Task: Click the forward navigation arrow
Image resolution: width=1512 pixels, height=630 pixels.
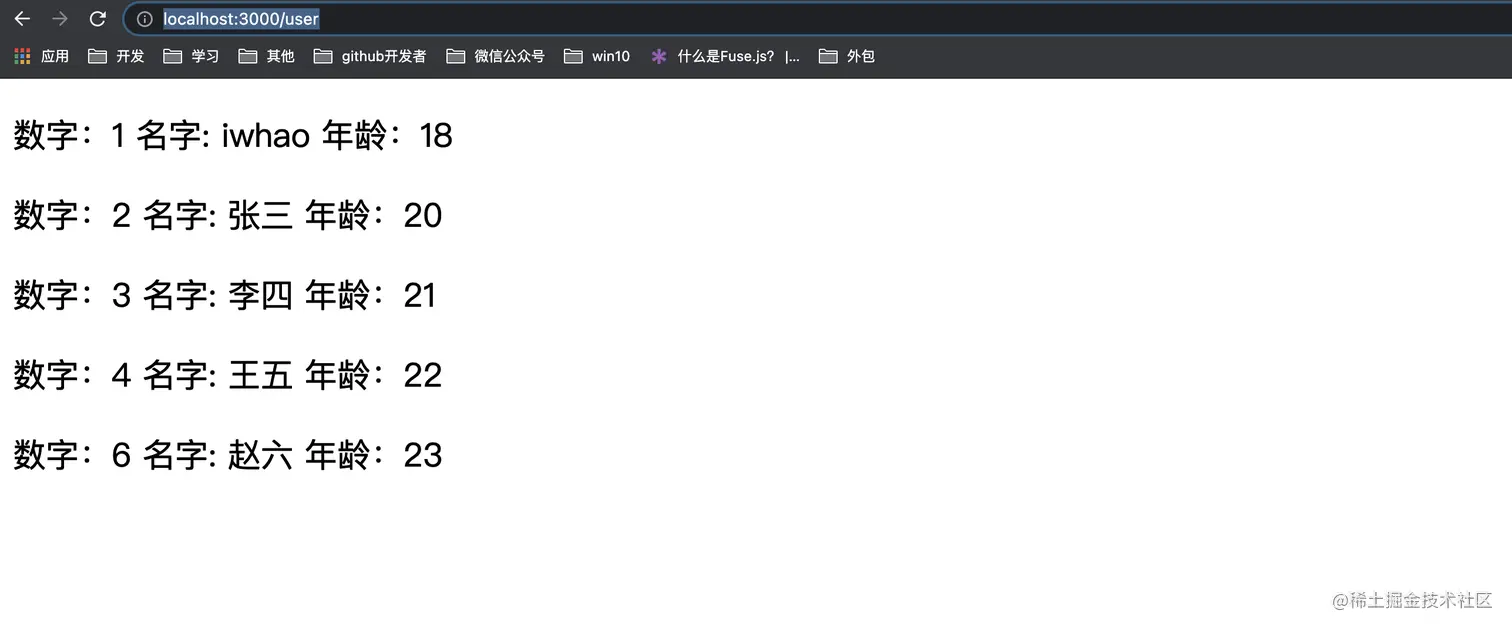Action: [x=60, y=18]
